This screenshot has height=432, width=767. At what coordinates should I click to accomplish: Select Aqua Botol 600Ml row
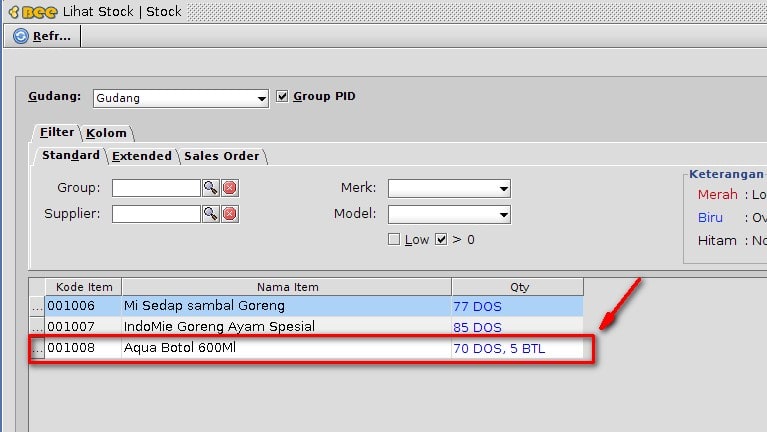point(287,348)
